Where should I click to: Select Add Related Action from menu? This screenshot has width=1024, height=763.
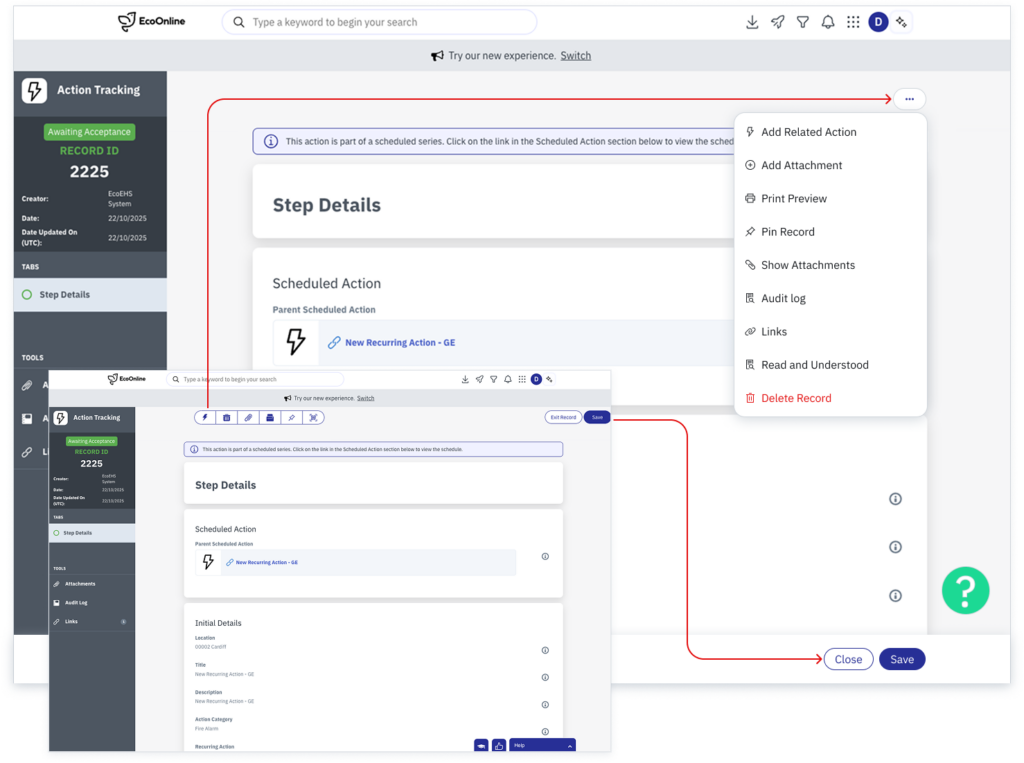(808, 132)
